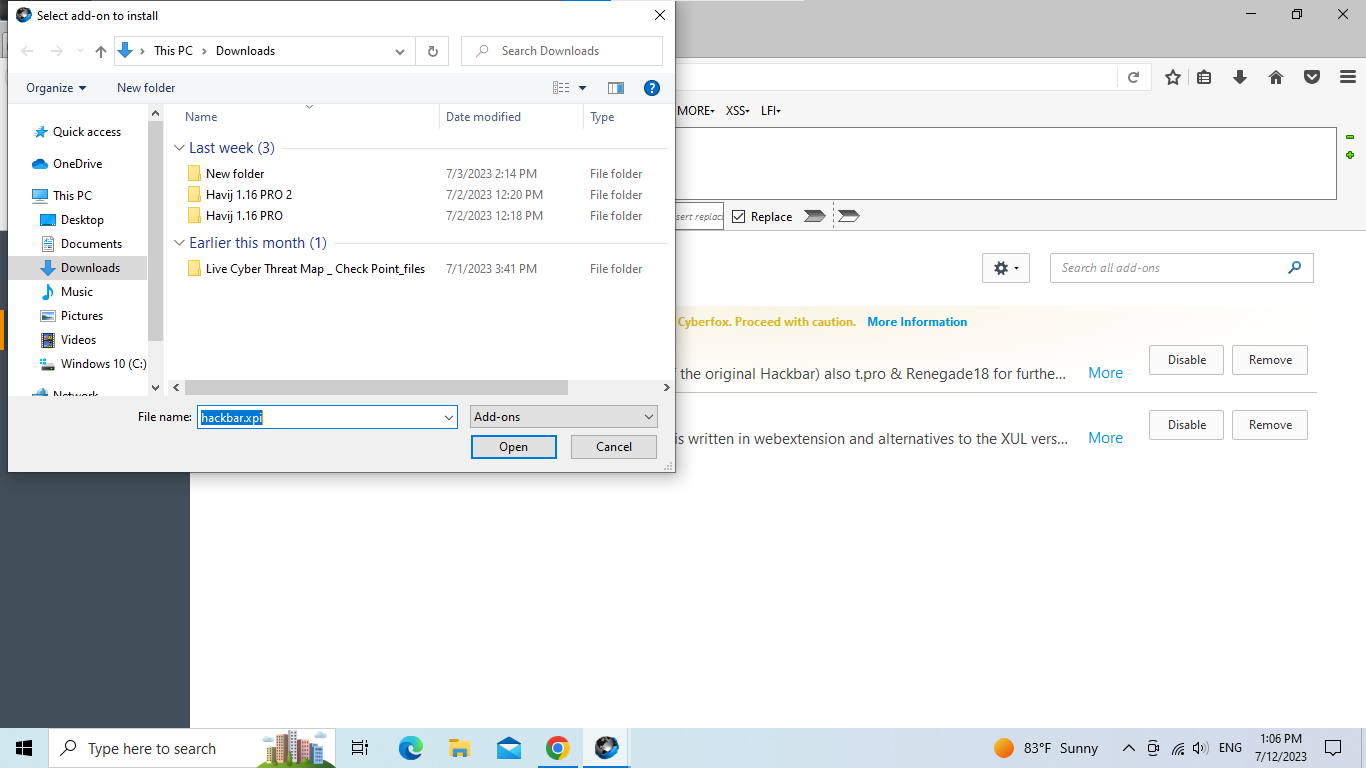Select the Havij 1.16 PRO 2 folder

click(249, 195)
